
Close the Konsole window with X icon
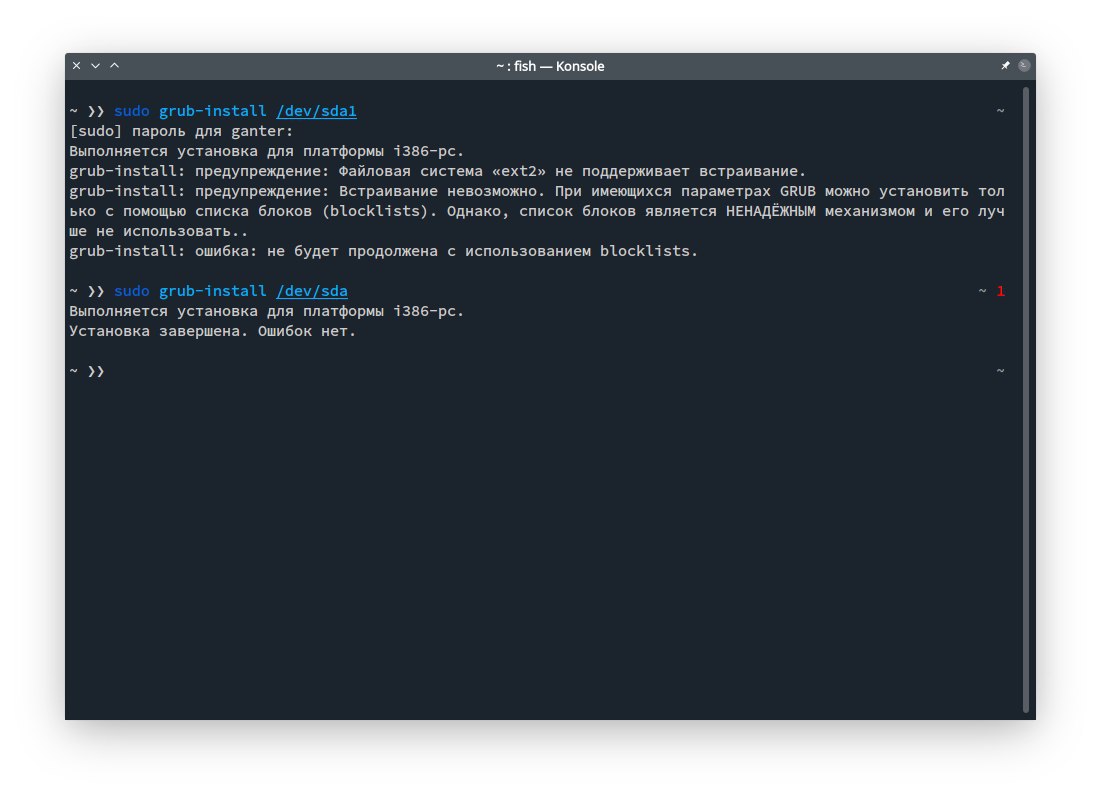click(x=77, y=65)
